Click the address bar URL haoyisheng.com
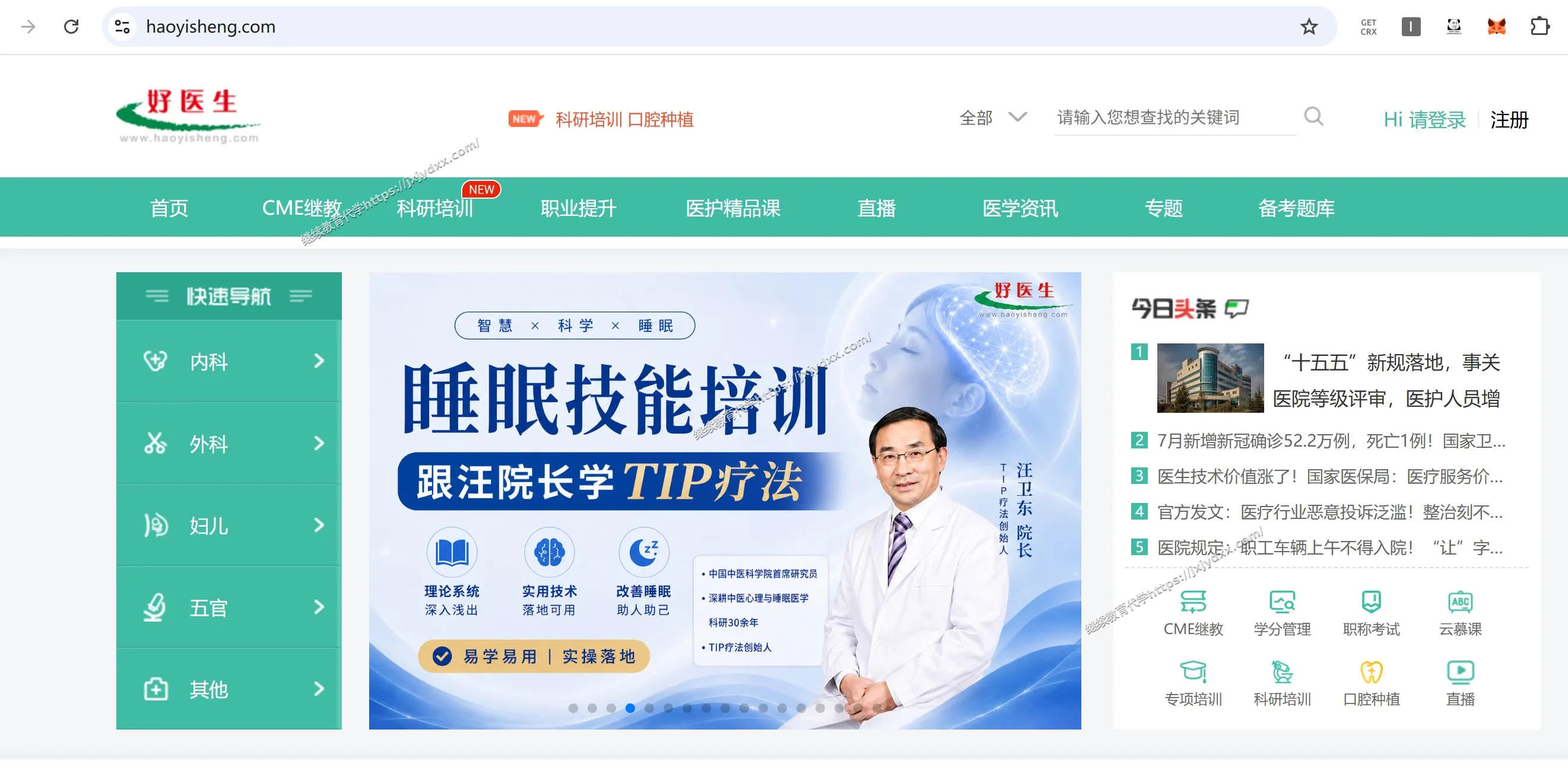This screenshot has width=1568, height=777. tap(211, 27)
